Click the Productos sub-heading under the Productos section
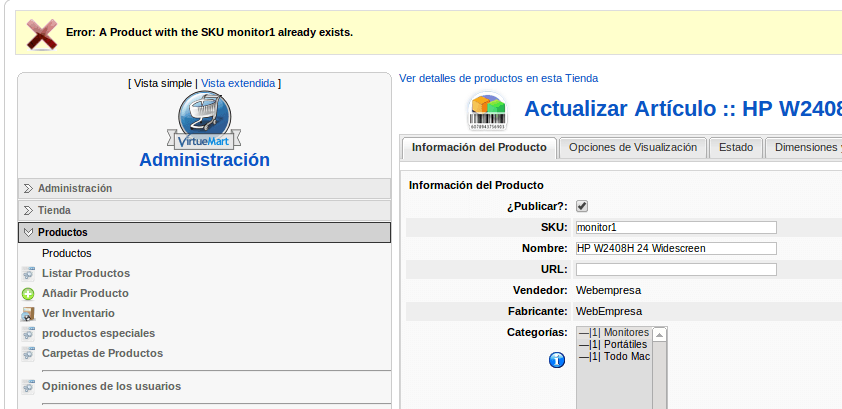This screenshot has width=842, height=409. point(67,253)
